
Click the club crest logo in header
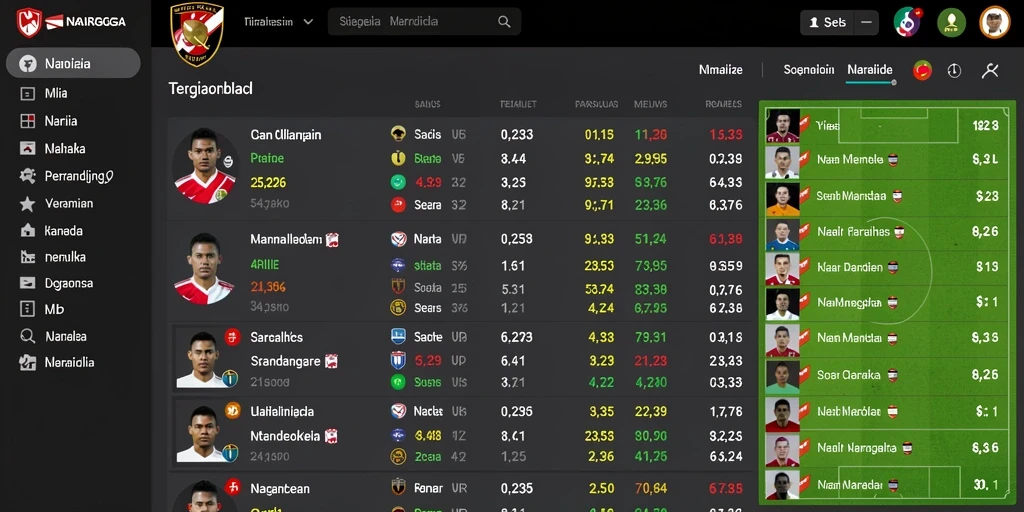[x=197, y=33]
